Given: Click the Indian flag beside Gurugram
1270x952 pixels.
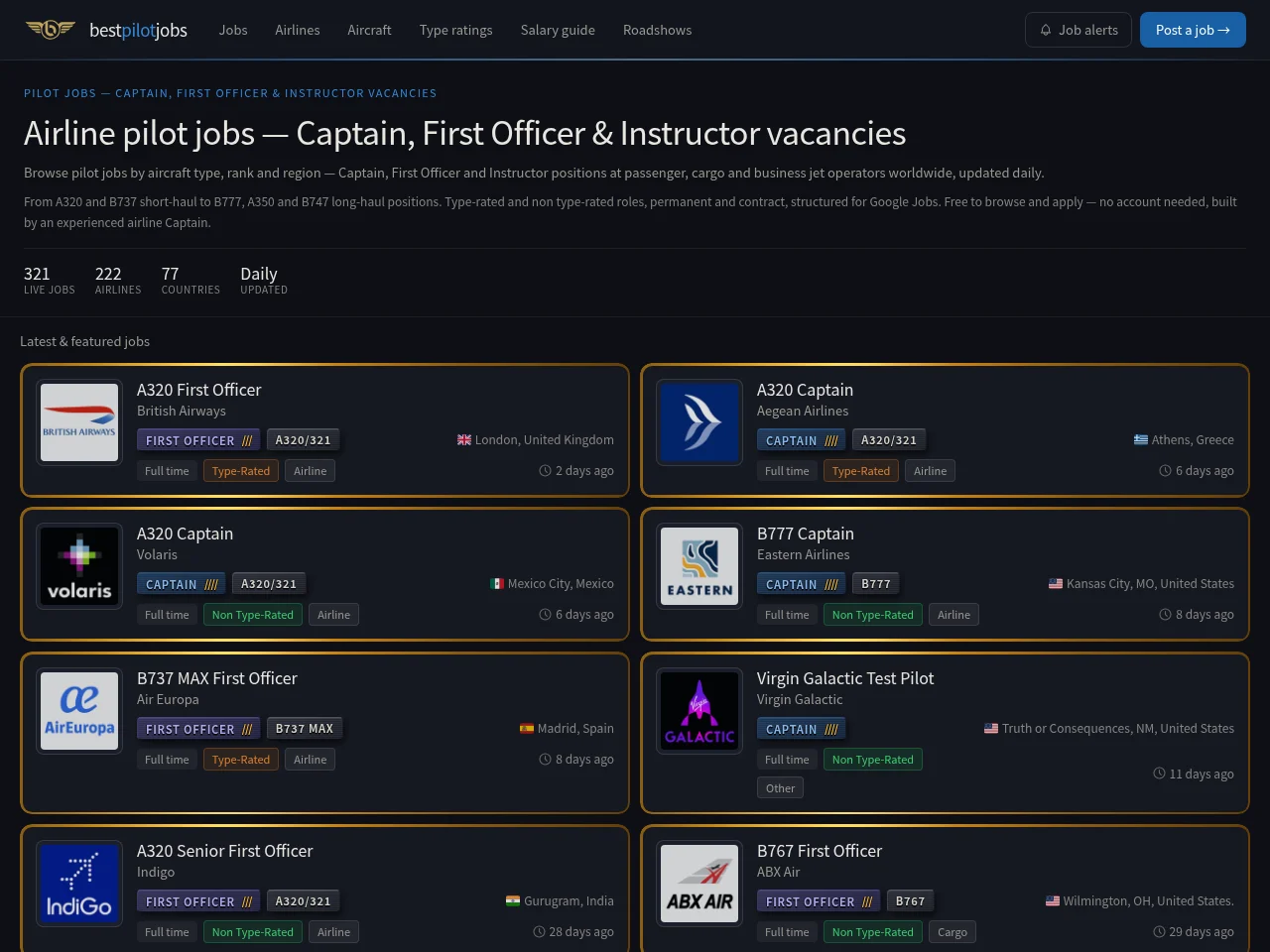Looking at the screenshot, I should [x=513, y=901].
